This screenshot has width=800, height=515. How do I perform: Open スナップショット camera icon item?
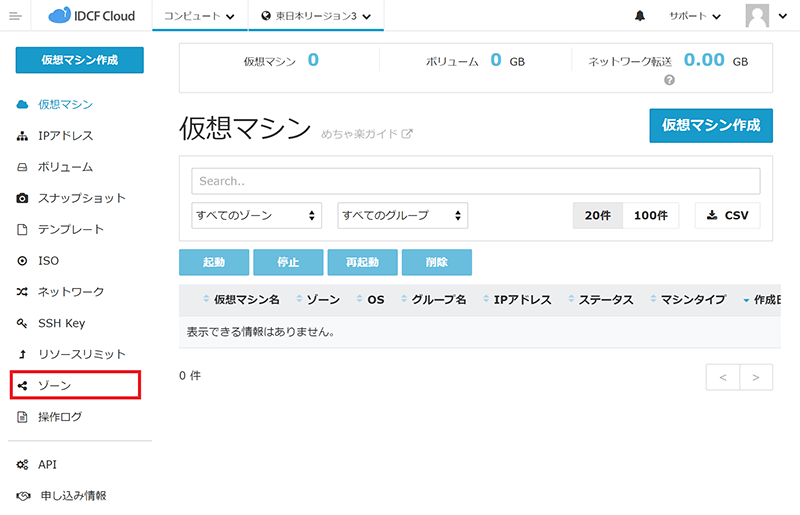pyautogui.click(x=81, y=198)
